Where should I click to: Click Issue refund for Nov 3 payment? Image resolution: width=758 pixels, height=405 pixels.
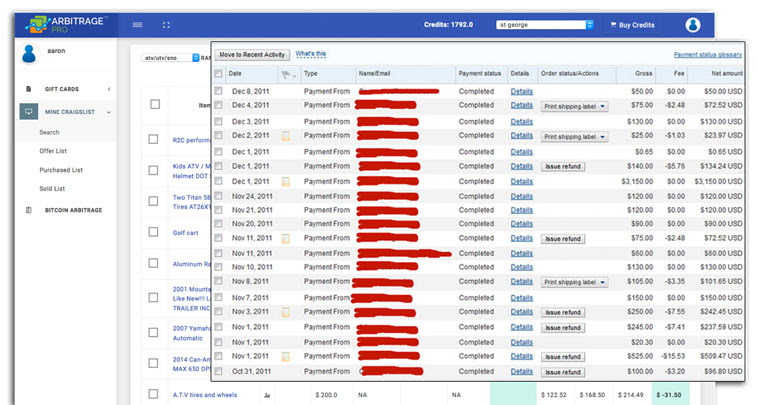point(563,313)
